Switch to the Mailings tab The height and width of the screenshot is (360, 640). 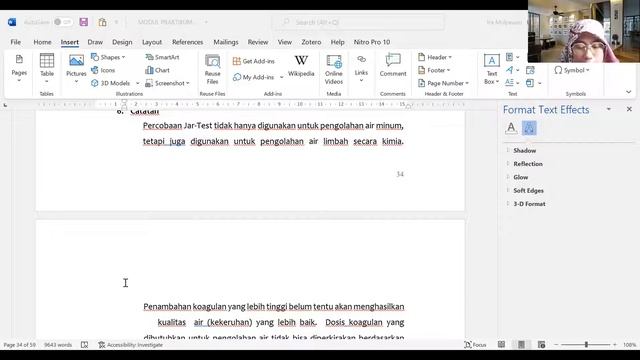pos(226,42)
